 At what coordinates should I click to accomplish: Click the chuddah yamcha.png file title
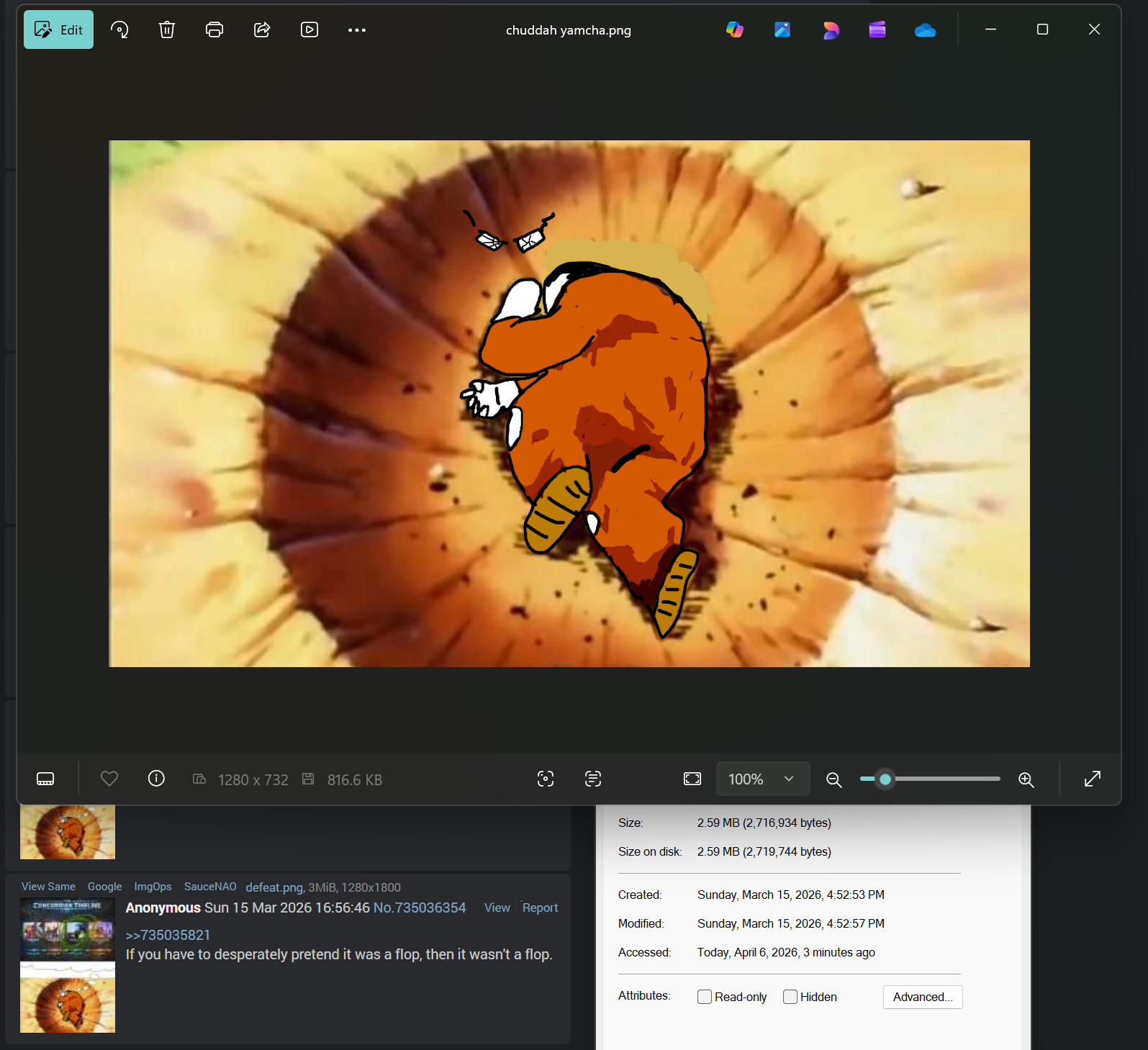point(569,30)
